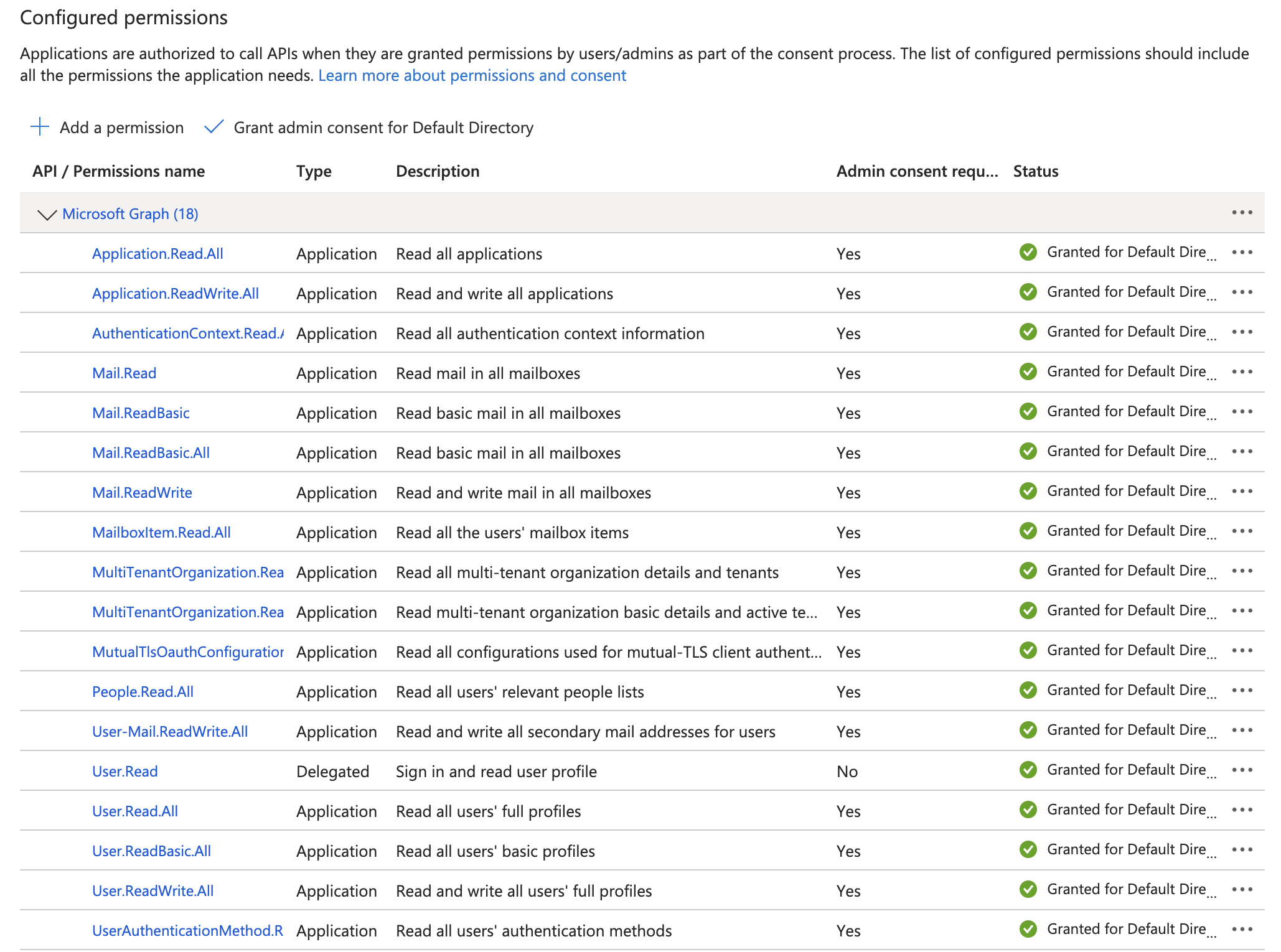Click 'Sign in and read user profile' description

(496, 772)
